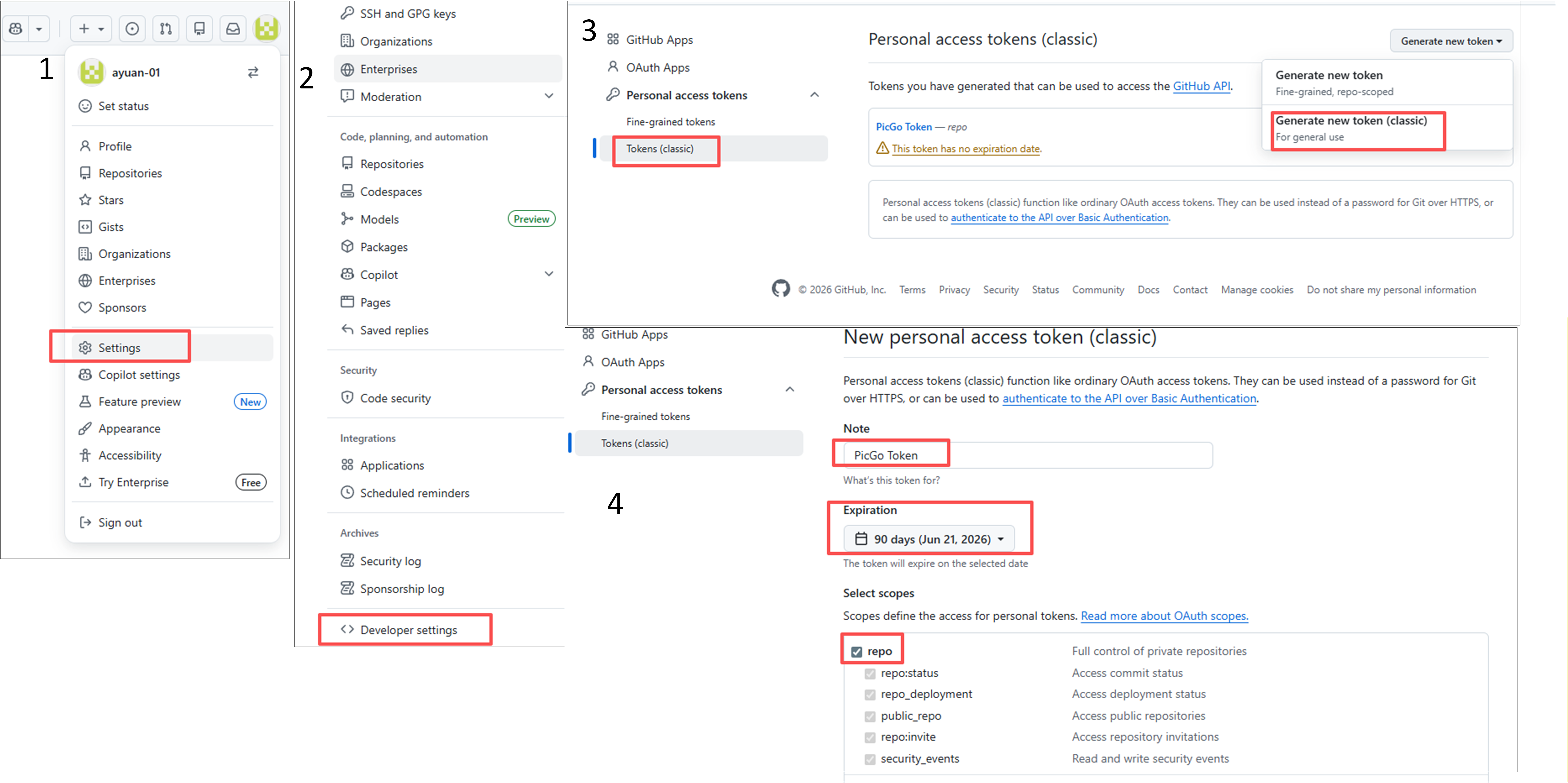Click the user avatar in header

click(266, 28)
